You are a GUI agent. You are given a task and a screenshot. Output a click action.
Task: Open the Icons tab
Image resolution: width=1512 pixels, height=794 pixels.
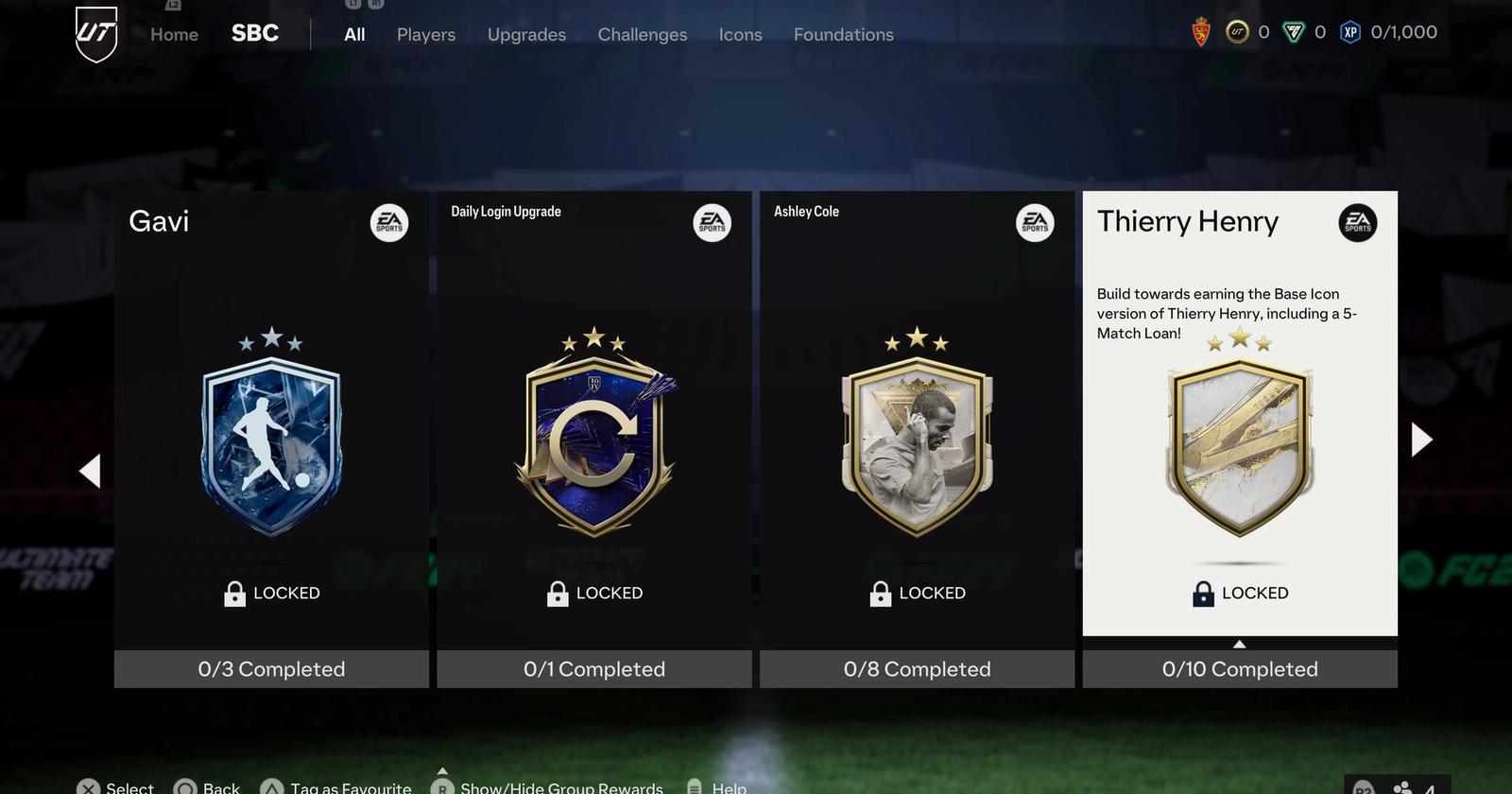(x=740, y=34)
